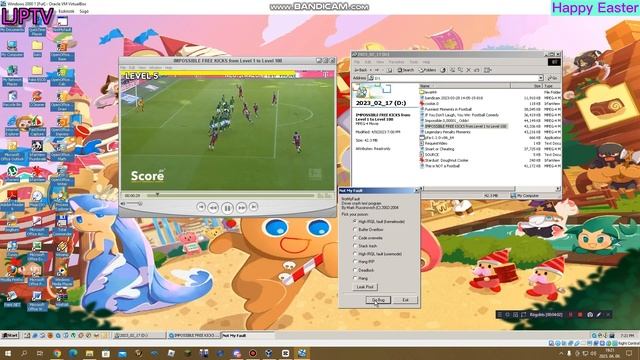This screenshot has width=640, height=360.
Task: Skip to the end of QuickTime movie
Action: (253, 207)
